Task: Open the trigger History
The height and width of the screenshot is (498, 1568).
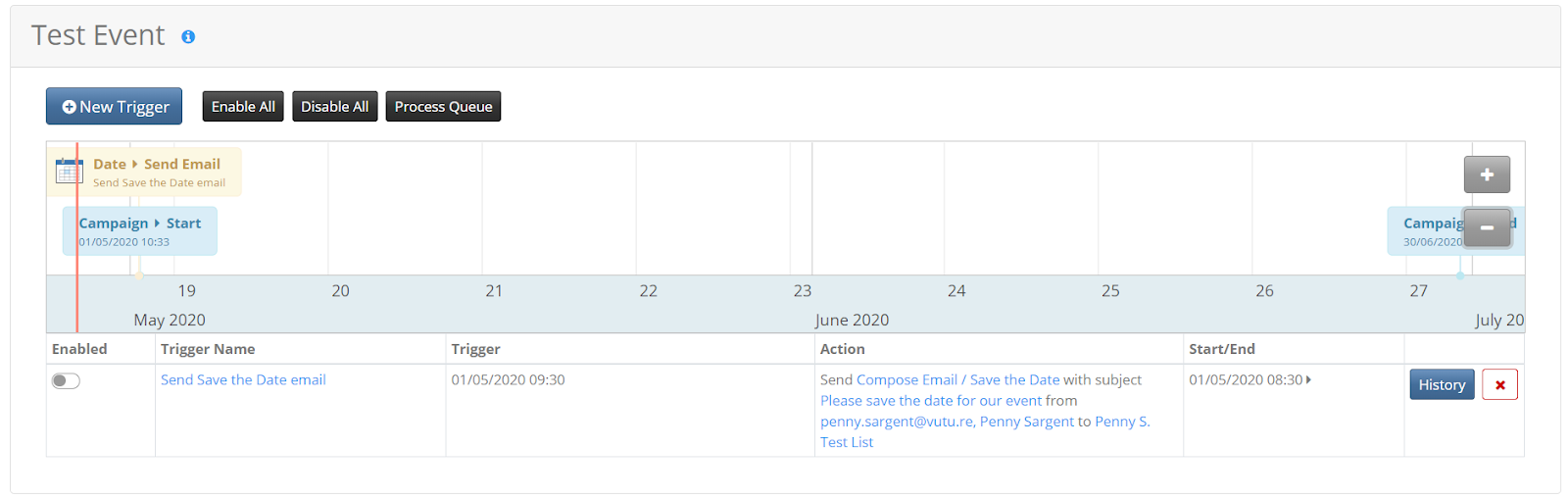Action: (1442, 385)
